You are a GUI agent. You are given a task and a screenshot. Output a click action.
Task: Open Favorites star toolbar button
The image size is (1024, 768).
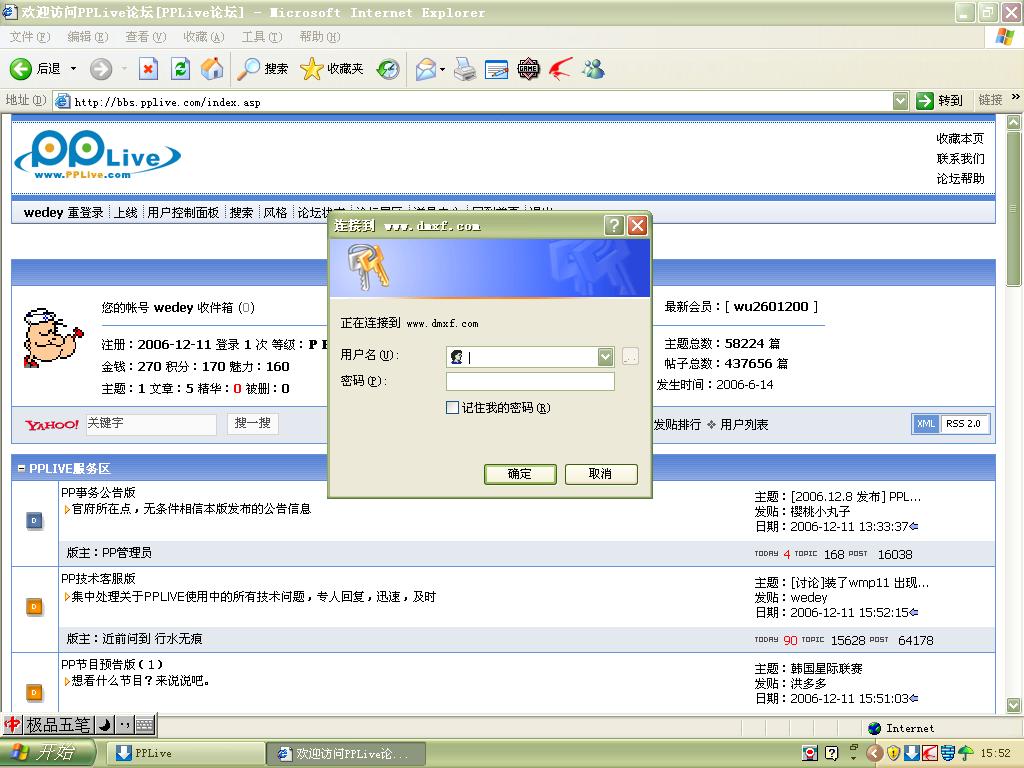(x=332, y=69)
